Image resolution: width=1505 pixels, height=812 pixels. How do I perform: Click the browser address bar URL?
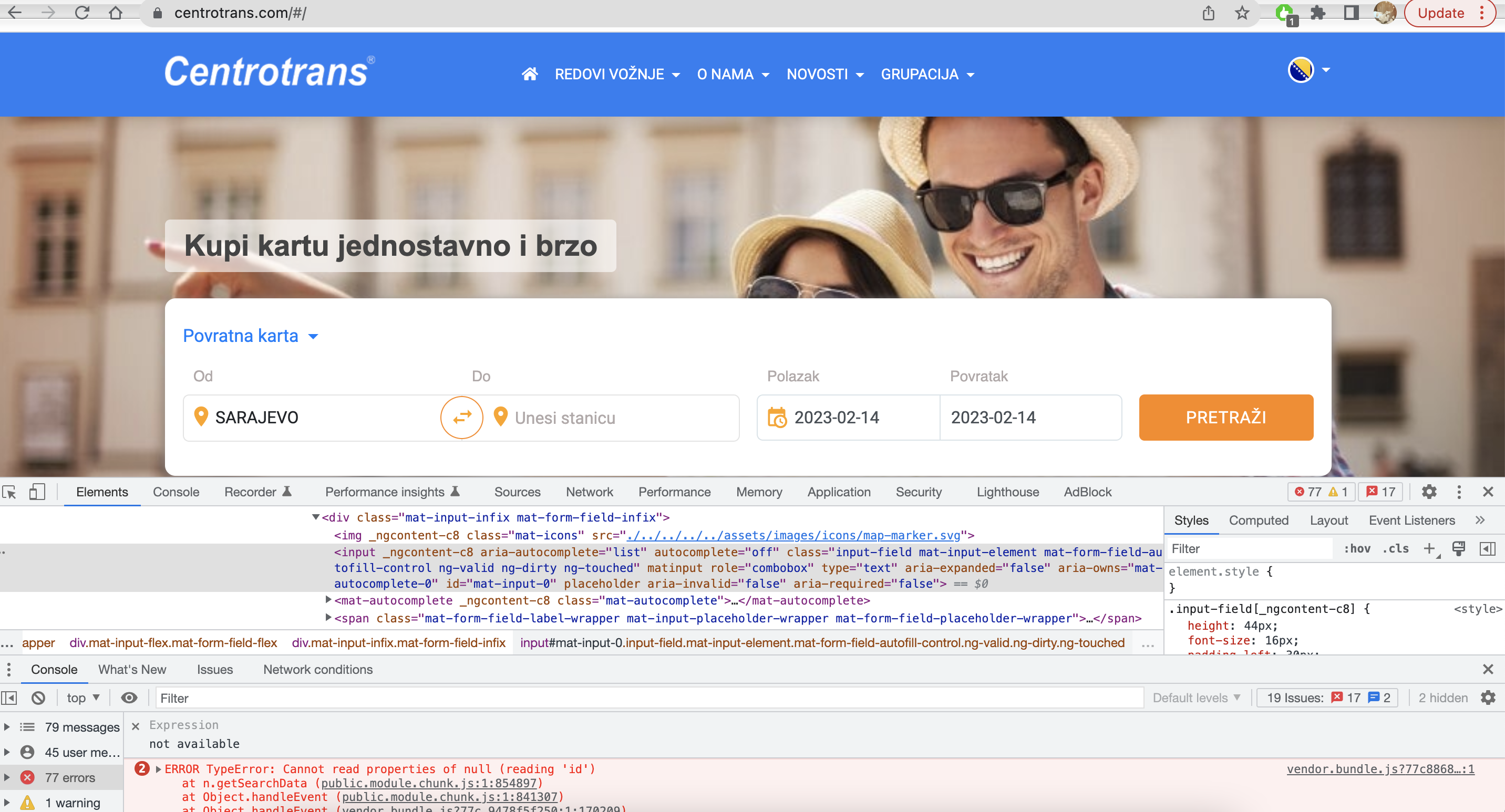pos(240,13)
